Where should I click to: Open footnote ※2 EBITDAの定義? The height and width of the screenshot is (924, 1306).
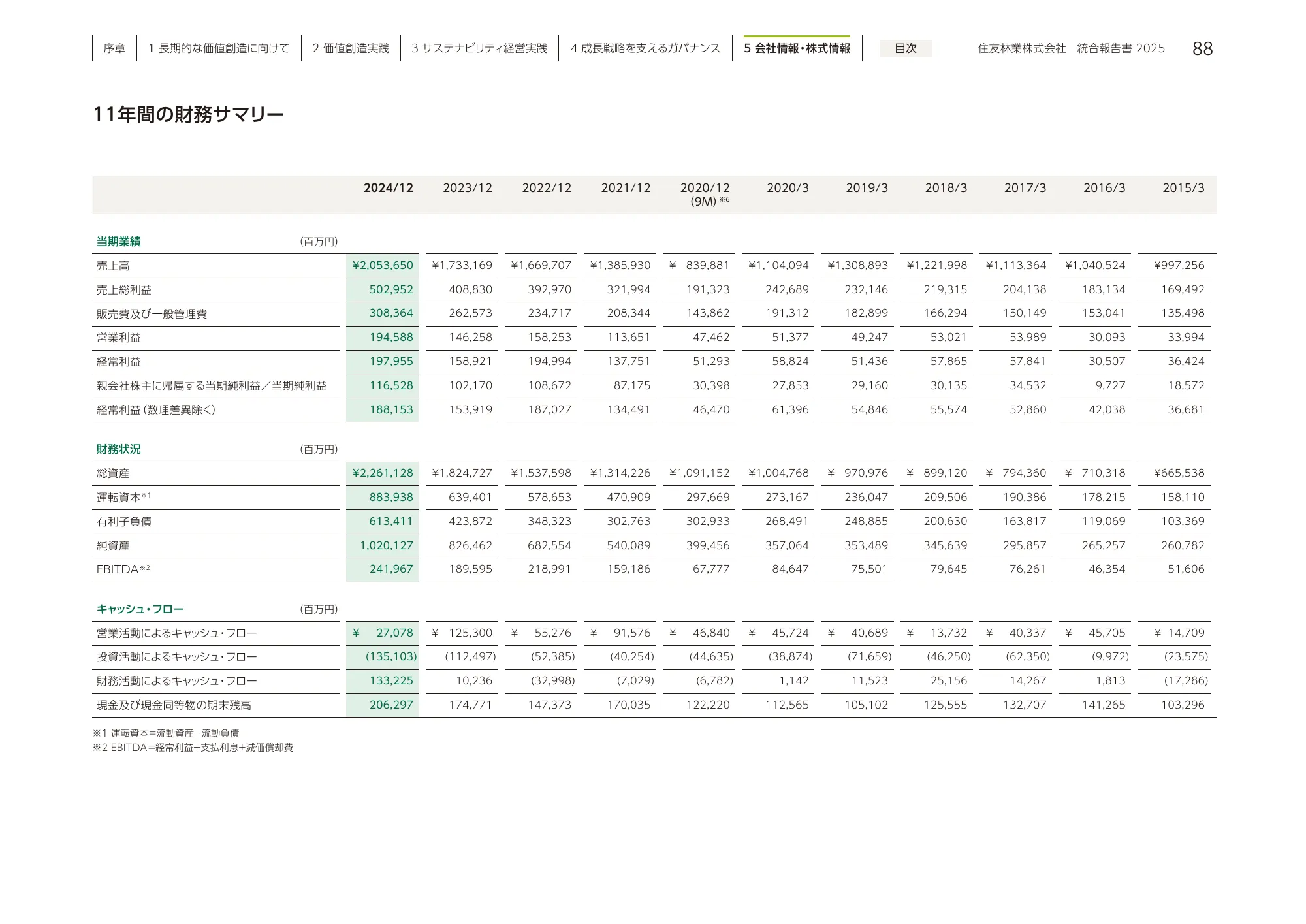point(194,748)
